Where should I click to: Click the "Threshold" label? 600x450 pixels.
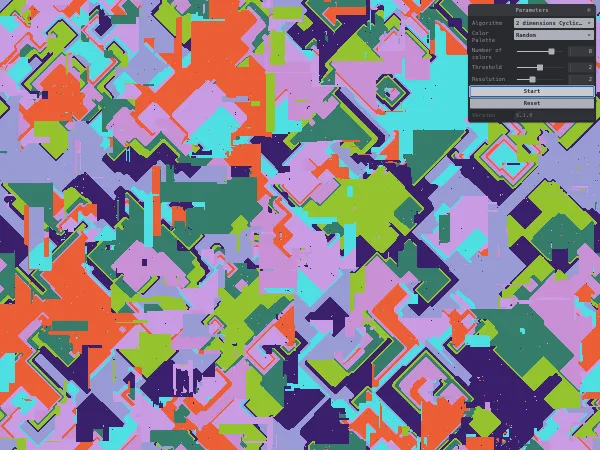click(x=486, y=67)
